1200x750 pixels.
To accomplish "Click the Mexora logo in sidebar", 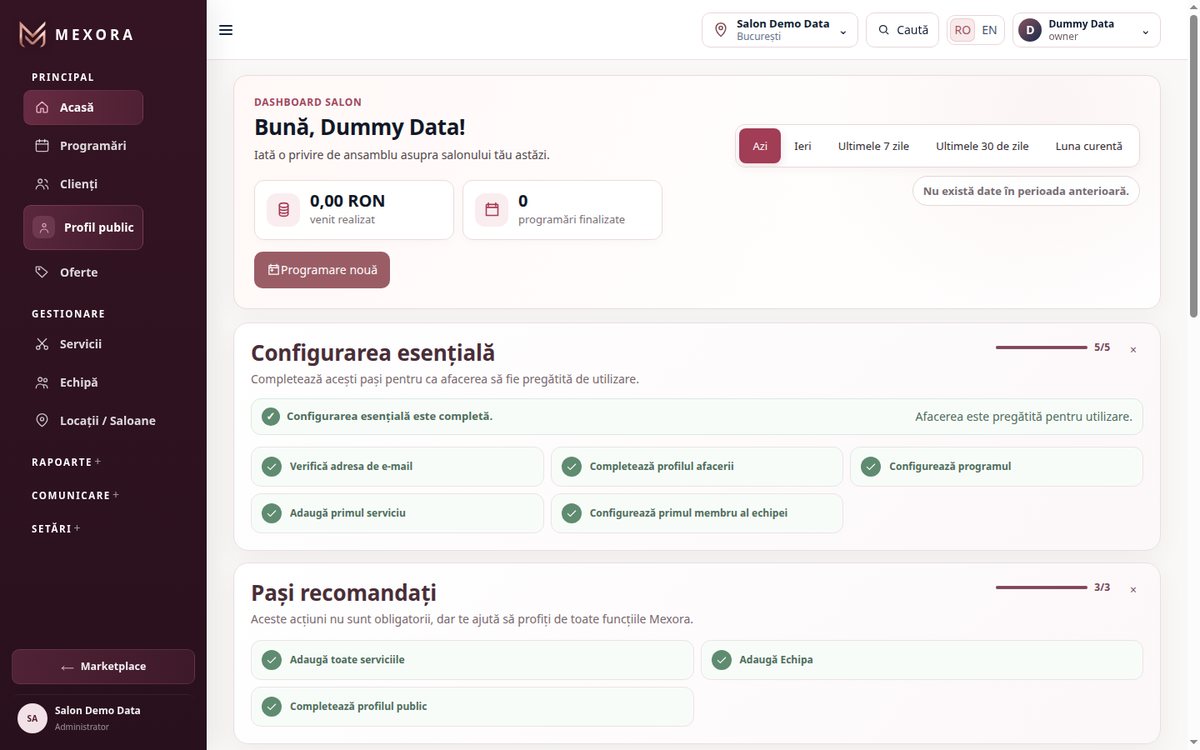I will click(76, 34).
